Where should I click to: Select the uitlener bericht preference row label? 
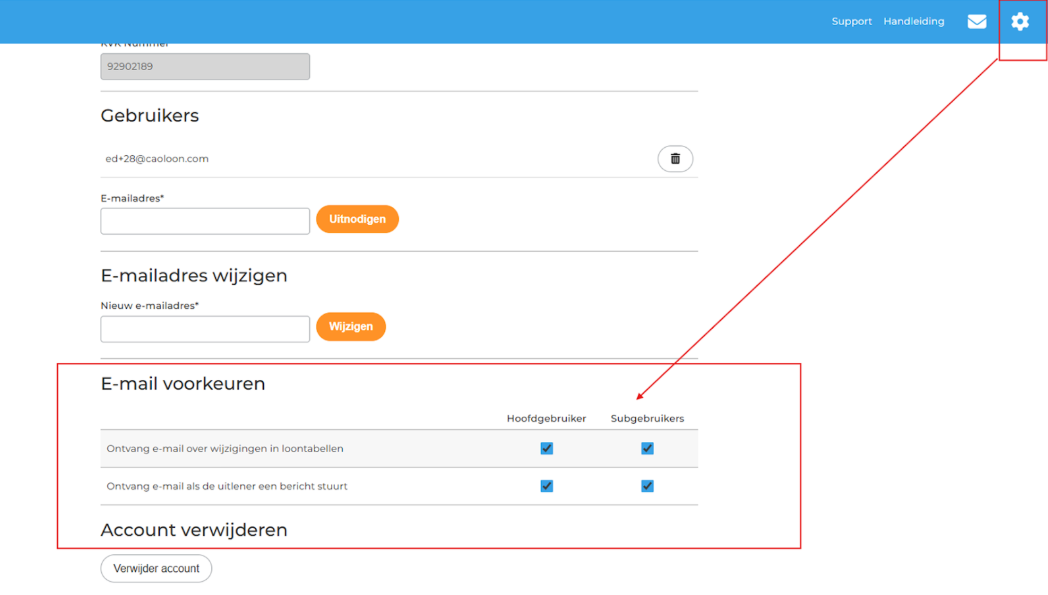coord(227,486)
